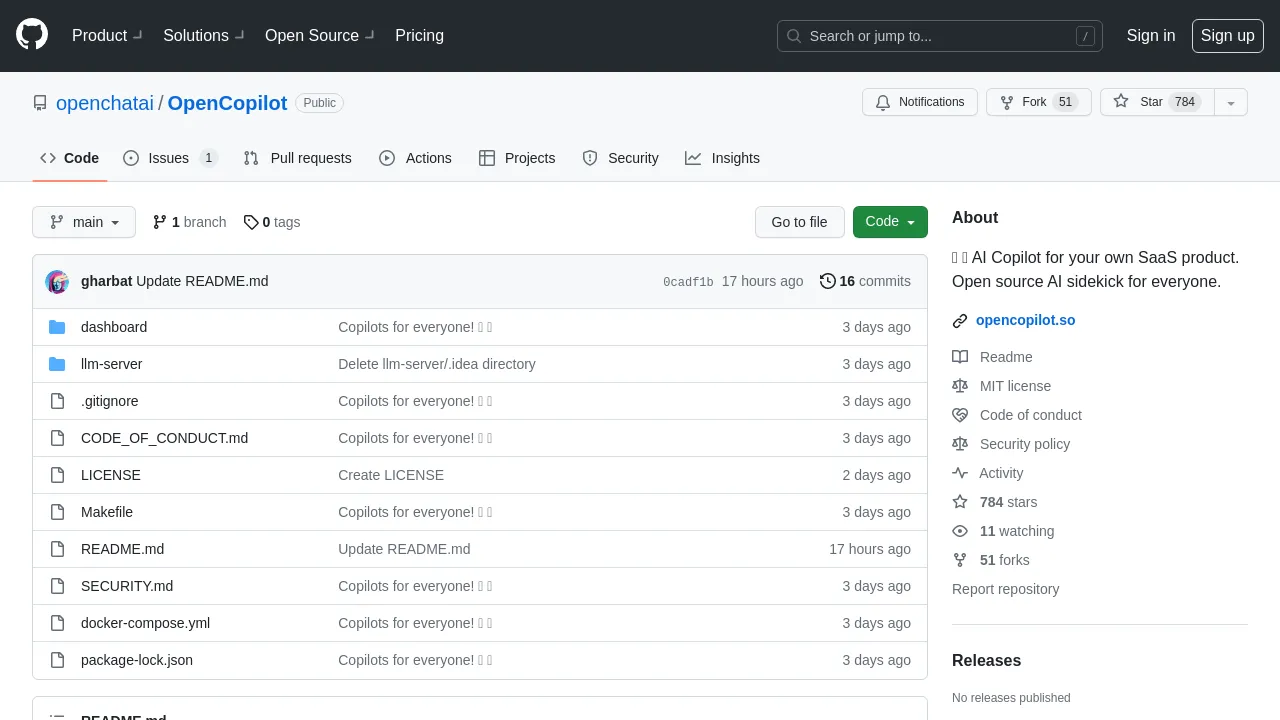The image size is (1280, 720).
Task: Click the gharbat avatar thumbnail
Action: point(57,282)
